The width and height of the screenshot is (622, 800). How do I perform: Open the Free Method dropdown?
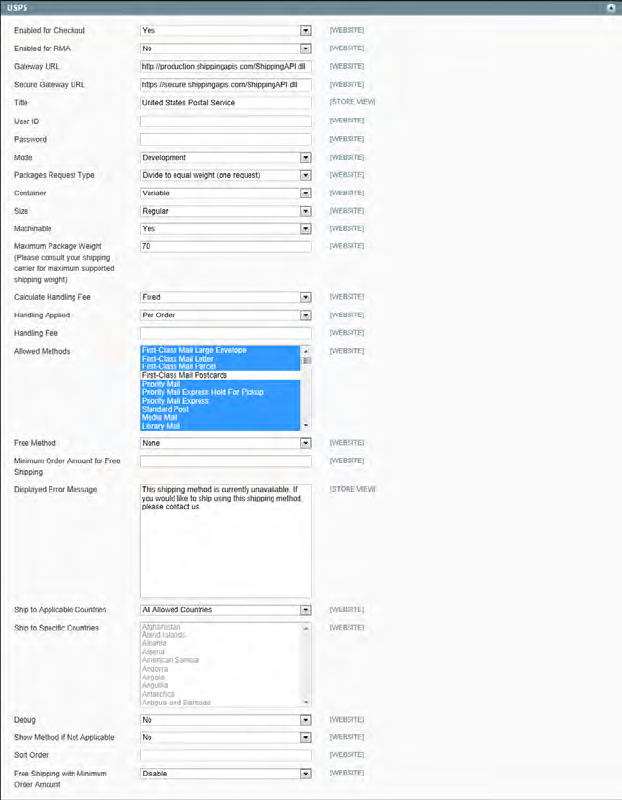point(226,443)
